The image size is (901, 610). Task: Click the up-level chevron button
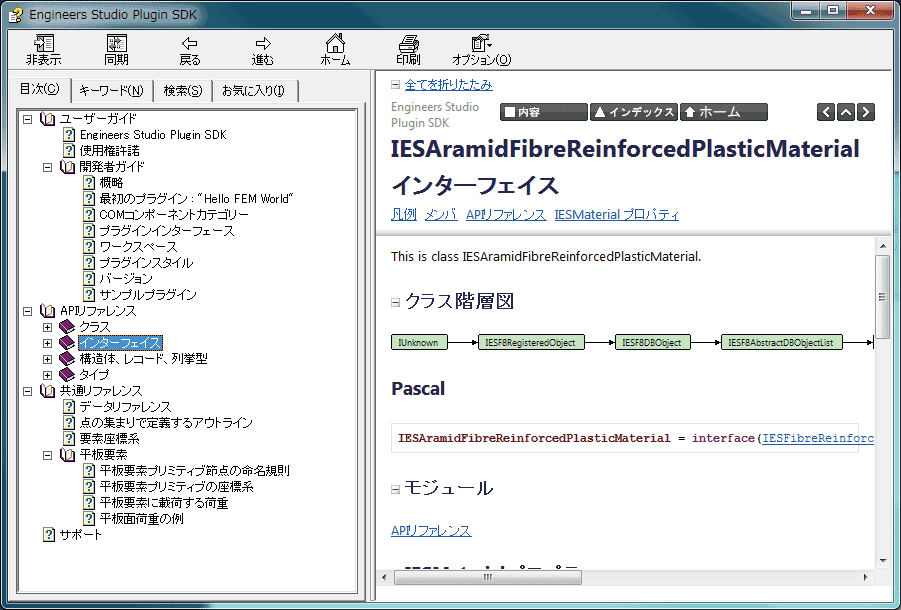tap(845, 112)
